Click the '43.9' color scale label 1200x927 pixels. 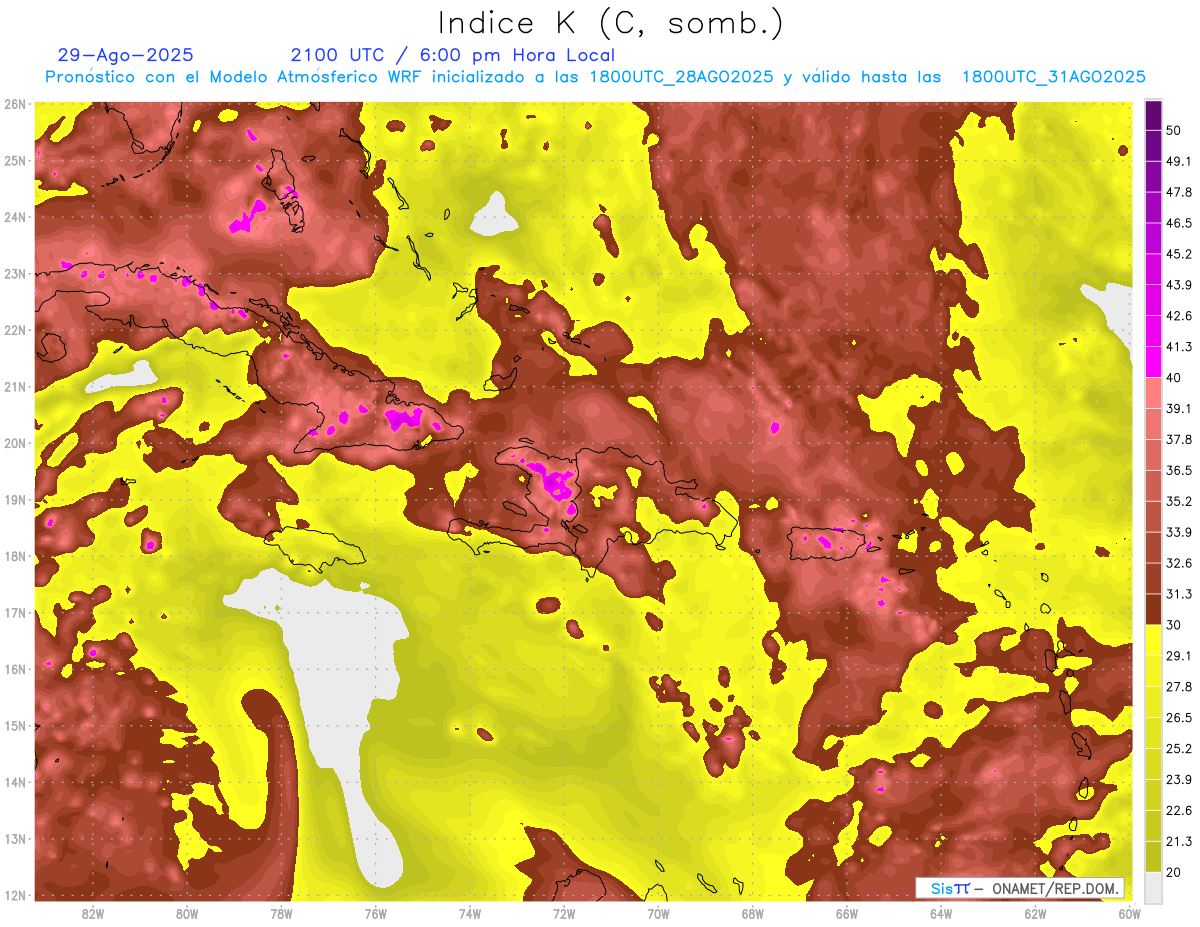coord(1179,285)
